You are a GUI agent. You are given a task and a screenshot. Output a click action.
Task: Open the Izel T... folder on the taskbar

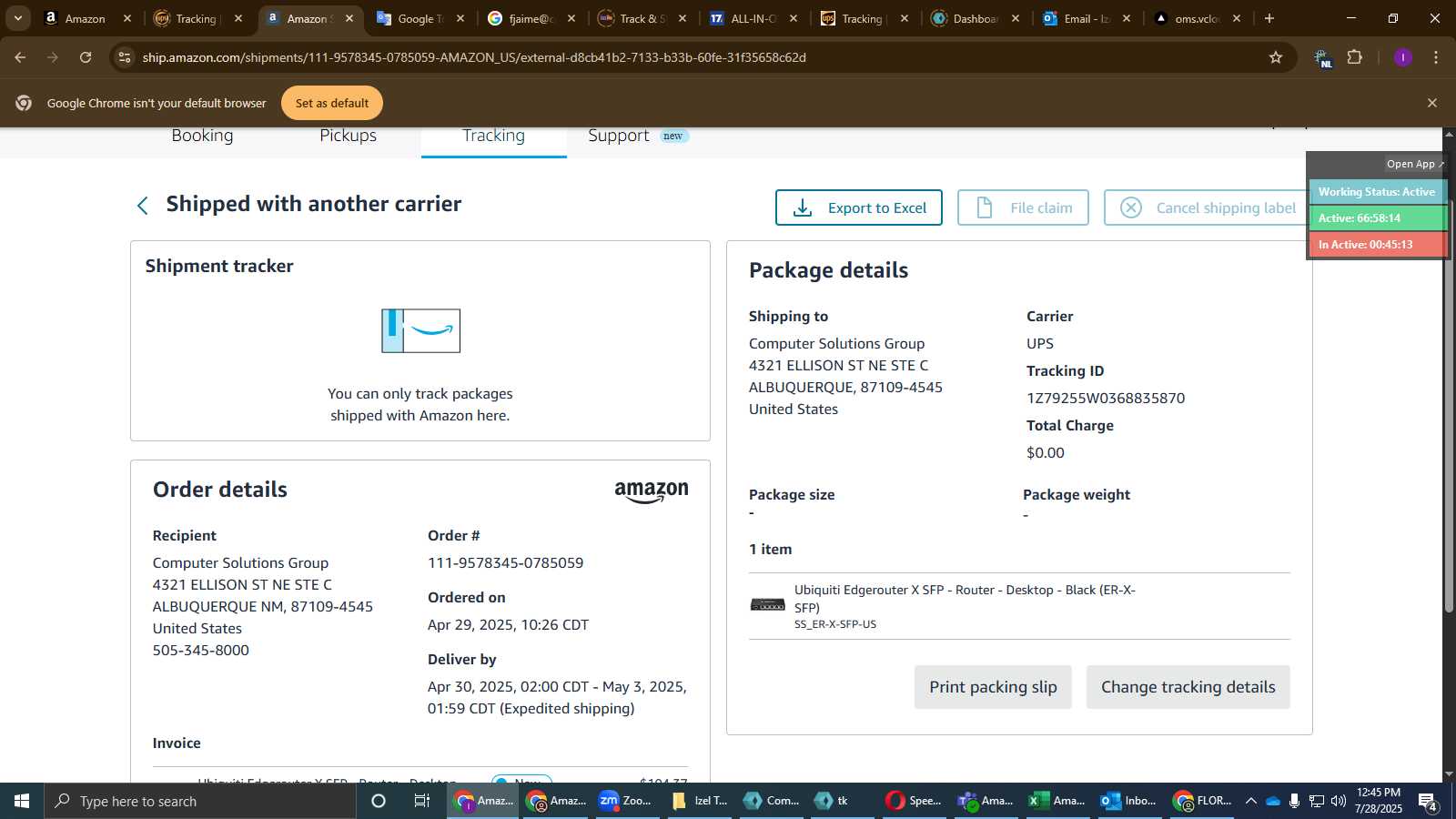tap(700, 801)
